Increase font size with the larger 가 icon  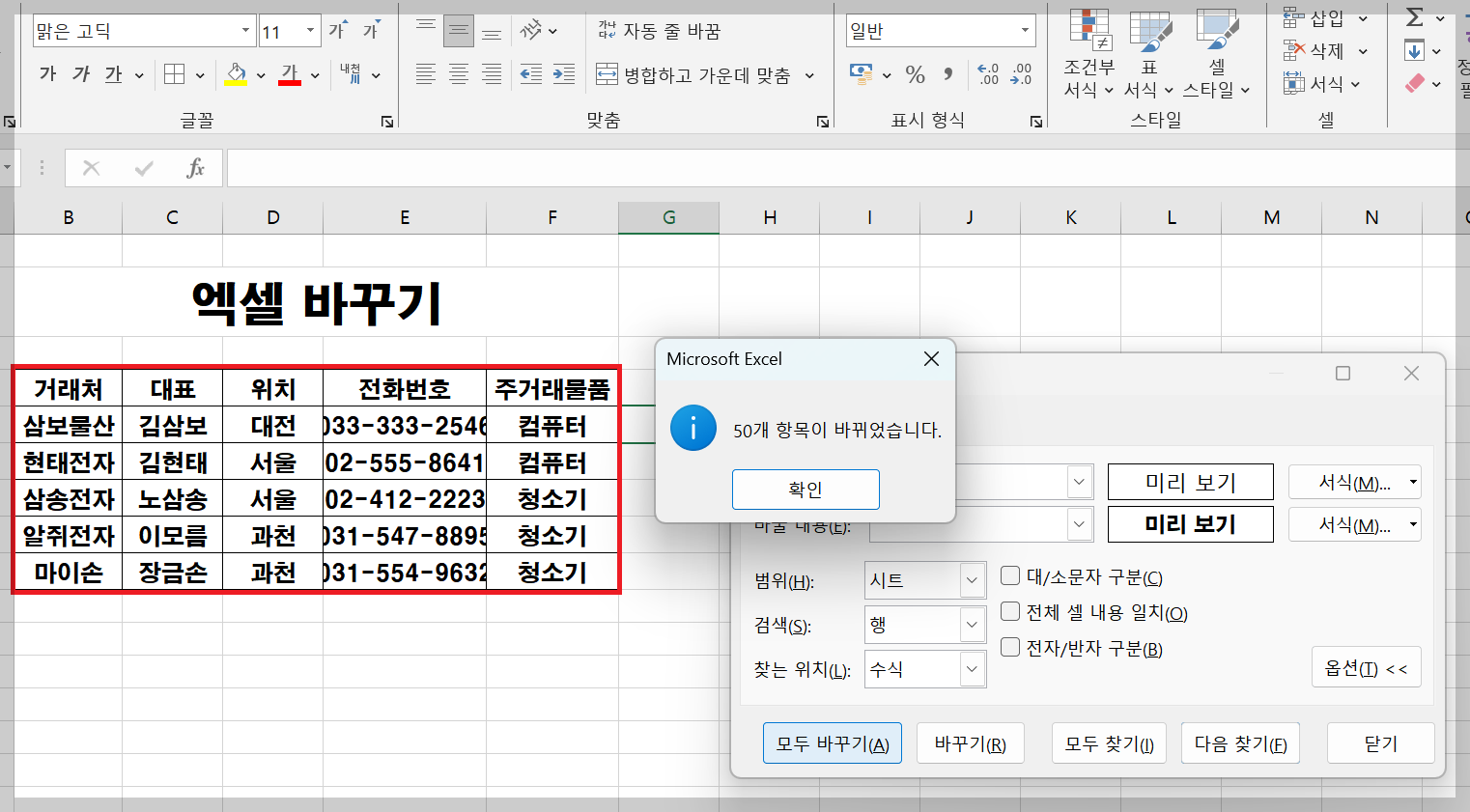[337, 31]
